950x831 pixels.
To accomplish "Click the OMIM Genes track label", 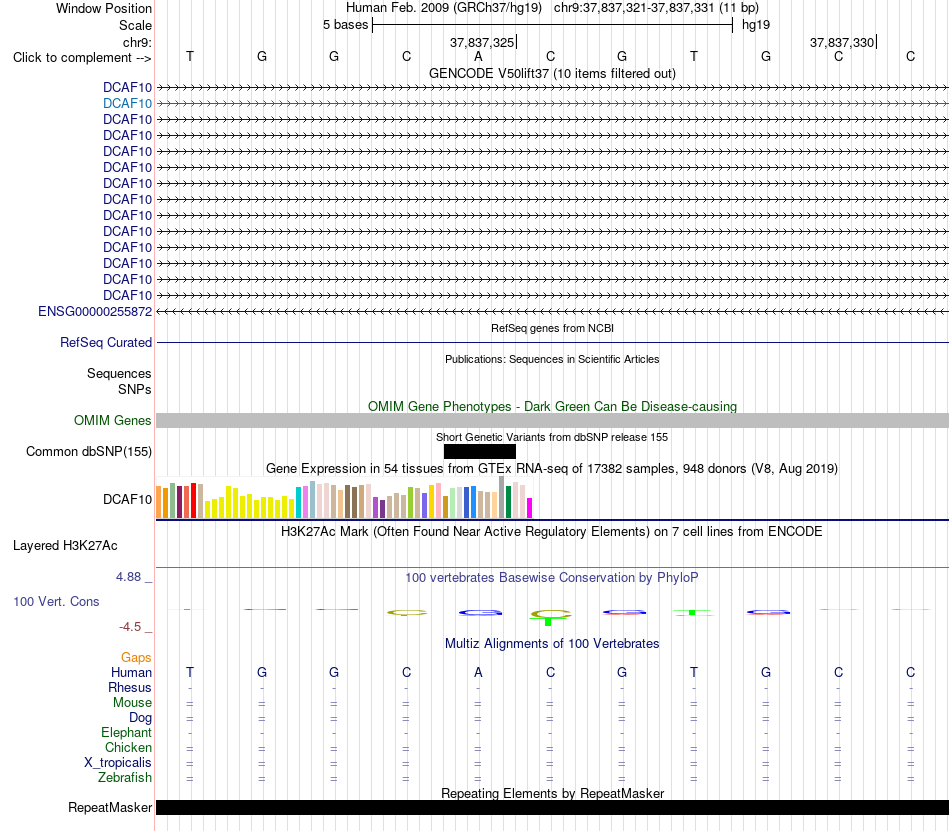I will (112, 420).
